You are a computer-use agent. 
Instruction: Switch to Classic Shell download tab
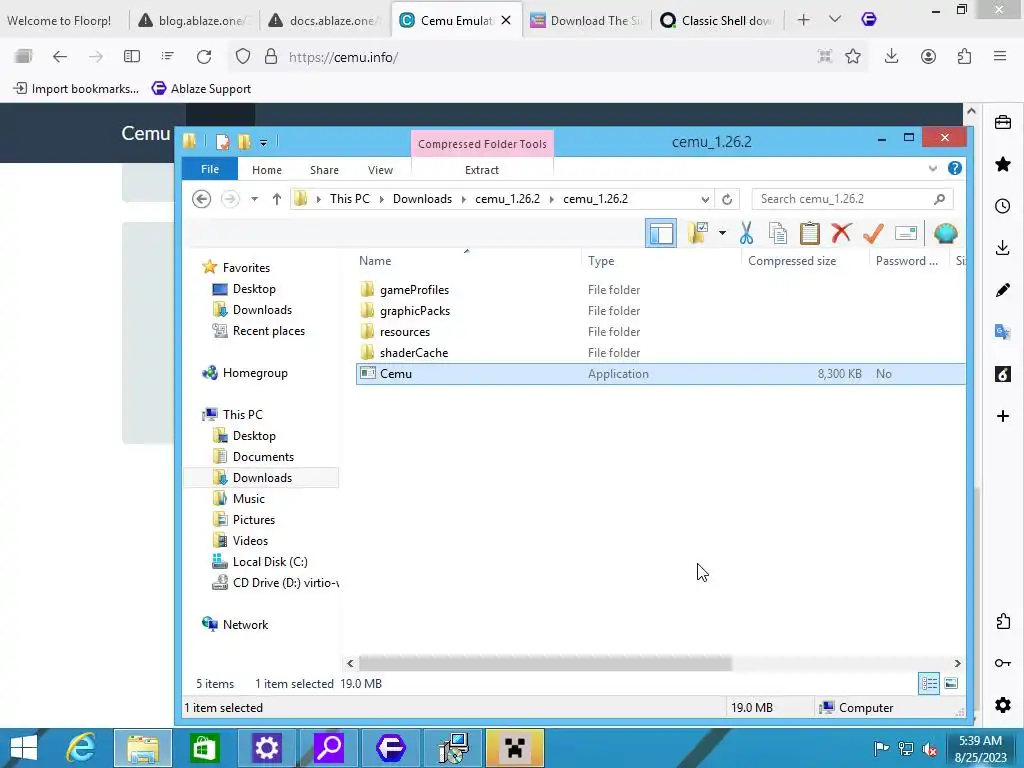717,20
